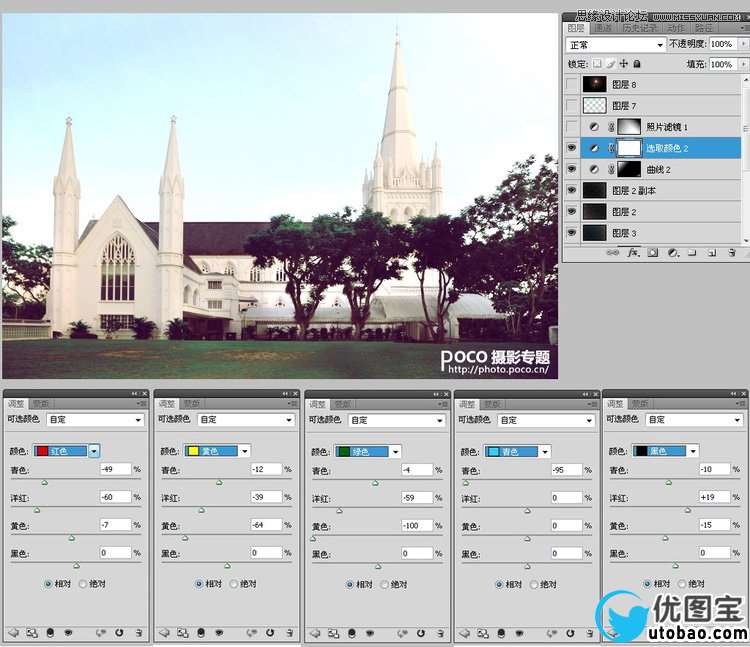Click the lock all padlock icon
750x647 pixels.
(638, 64)
